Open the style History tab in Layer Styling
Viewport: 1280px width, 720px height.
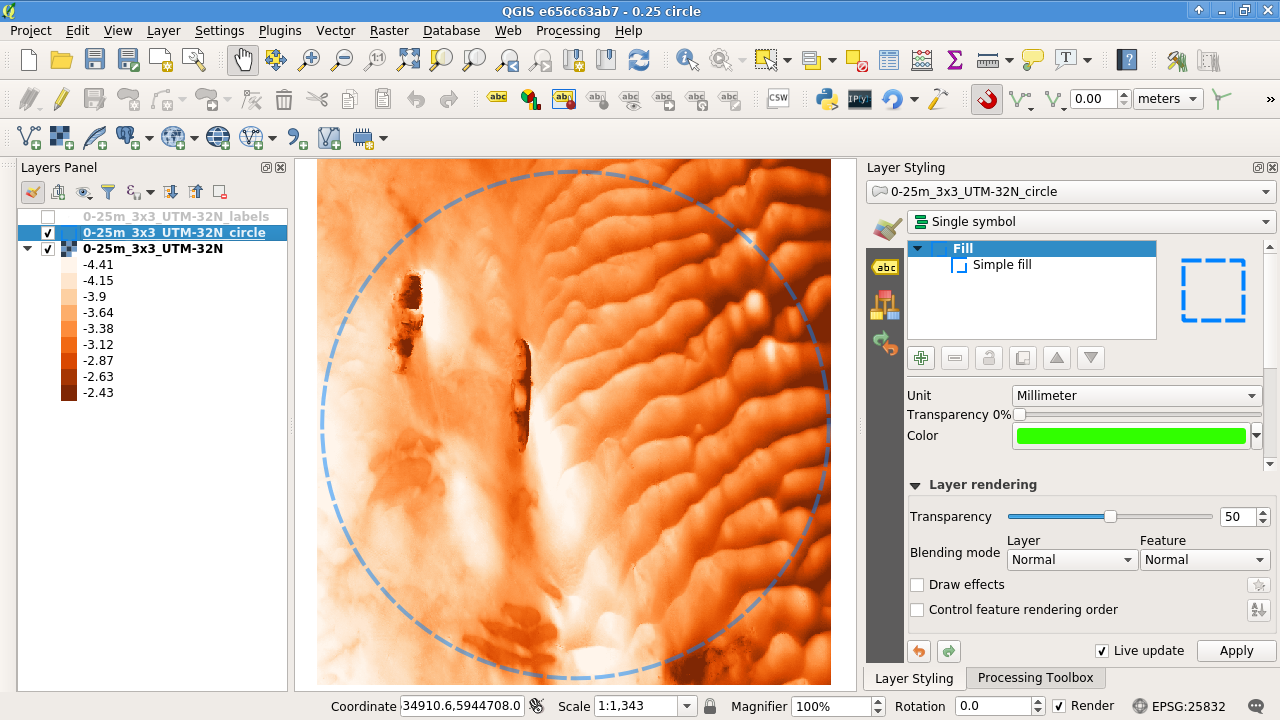click(885, 343)
